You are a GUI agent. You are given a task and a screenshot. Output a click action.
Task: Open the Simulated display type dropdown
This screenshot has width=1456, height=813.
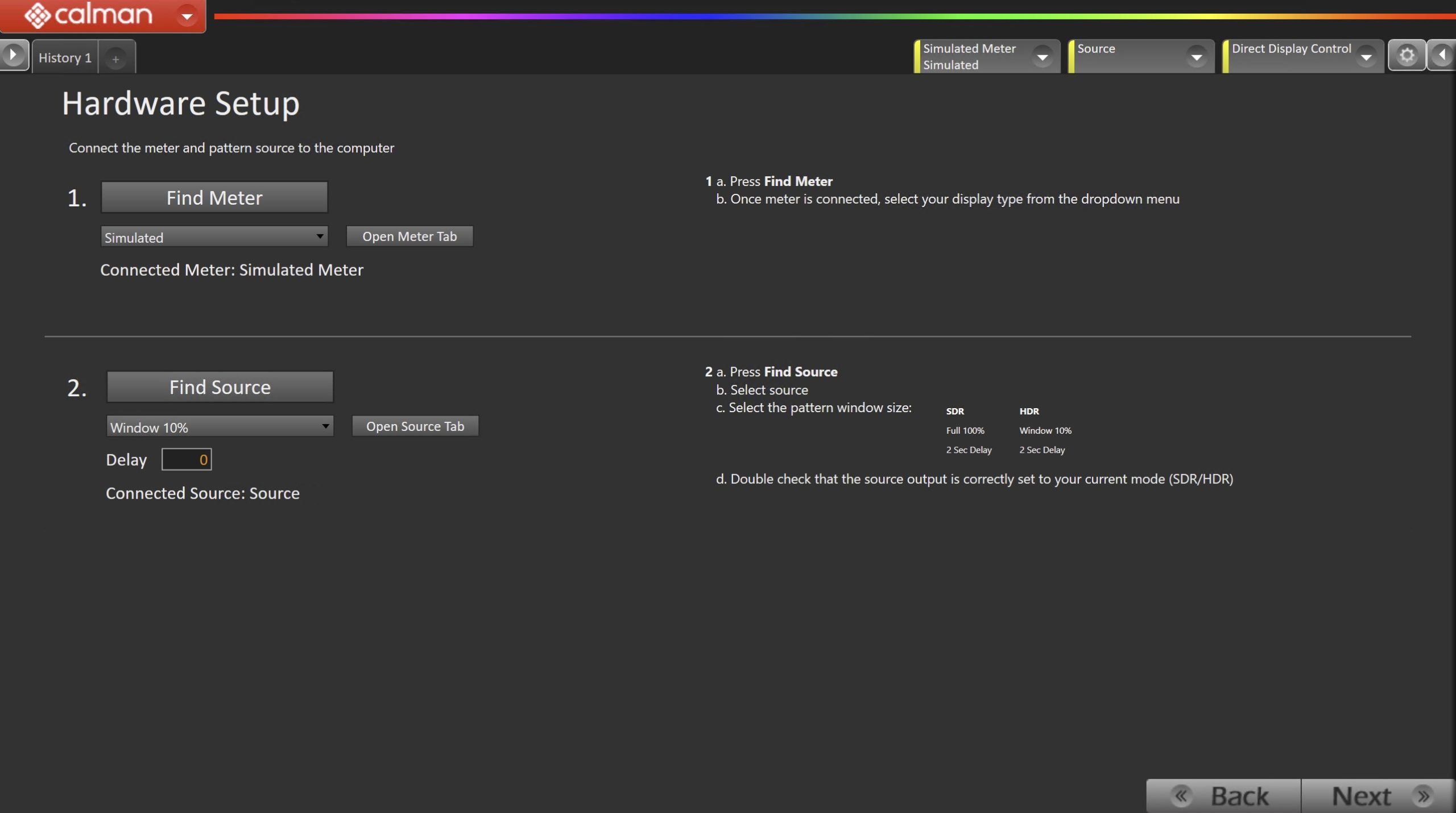point(214,237)
